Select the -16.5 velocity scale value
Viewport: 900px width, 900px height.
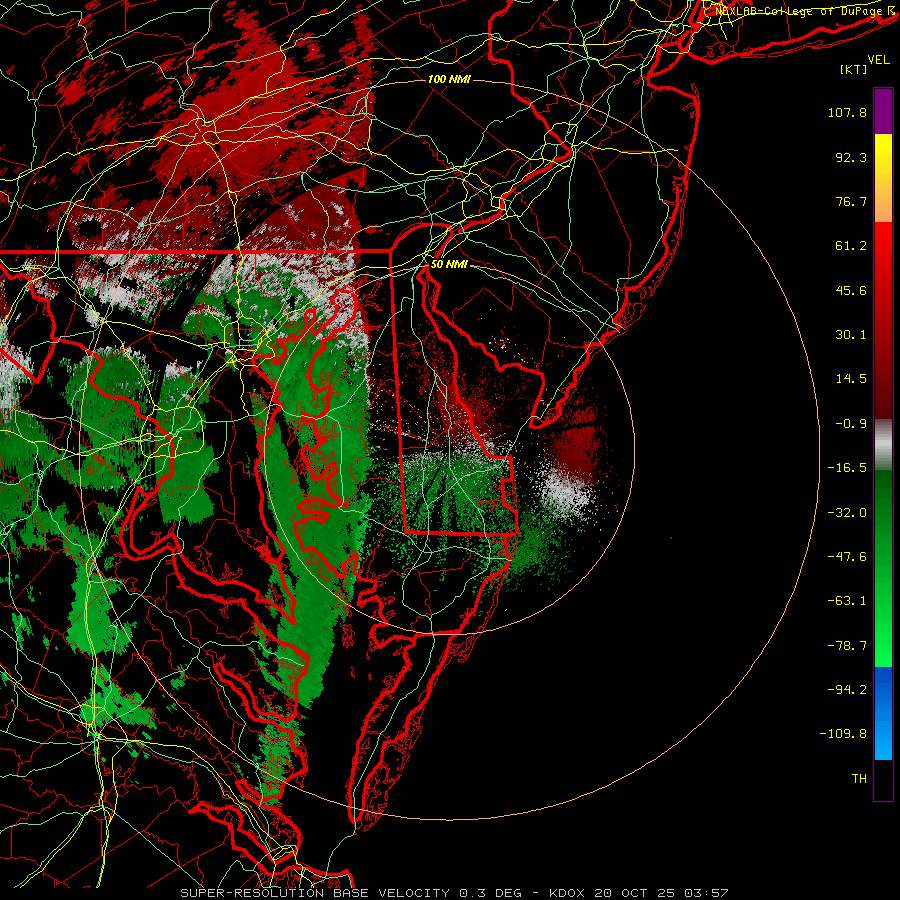click(x=847, y=468)
